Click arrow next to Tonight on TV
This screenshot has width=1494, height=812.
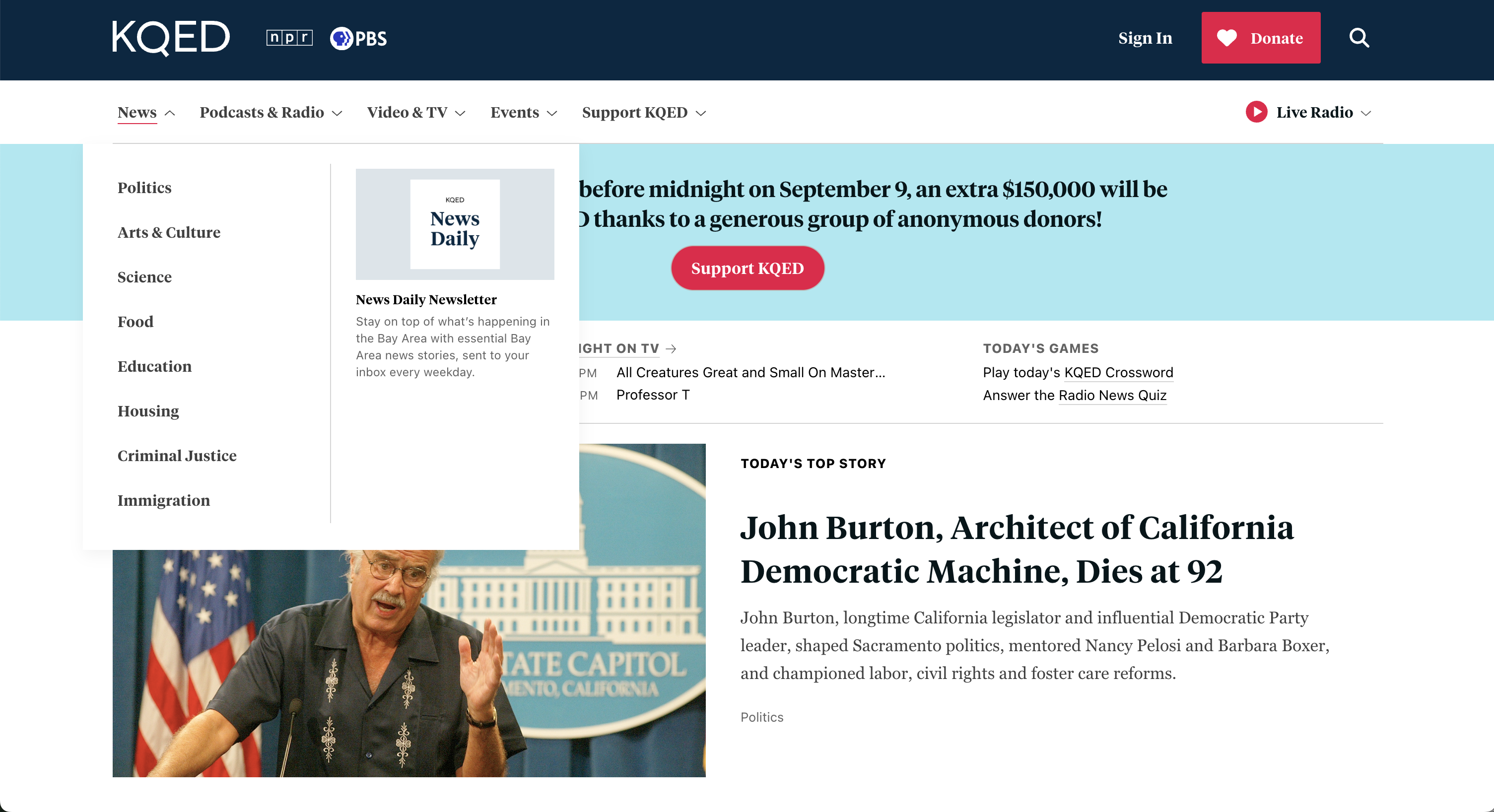pyautogui.click(x=671, y=348)
